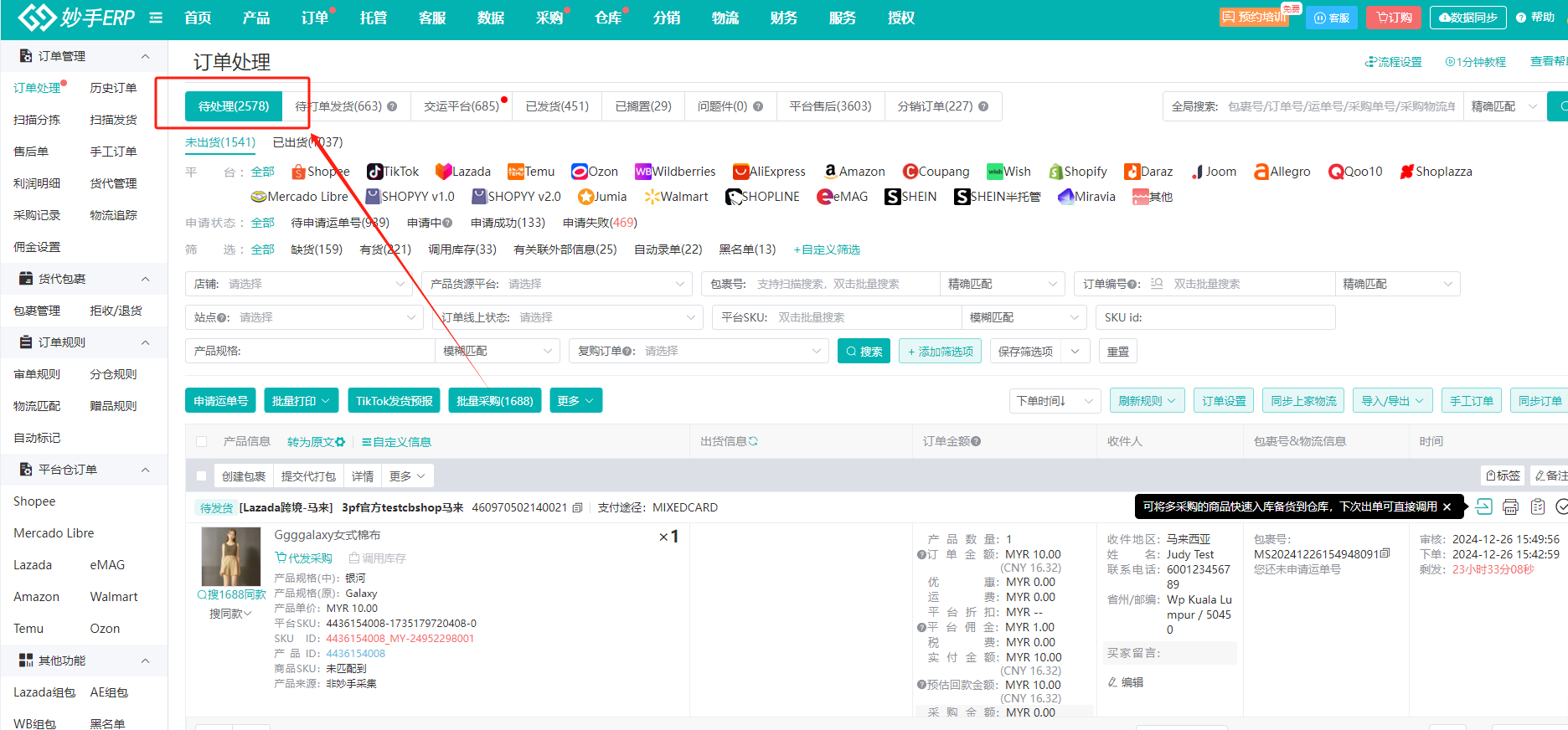Image resolution: width=1568 pixels, height=730 pixels.
Task: Expand the 刷新规则 dropdown button
Action: pos(1148,401)
